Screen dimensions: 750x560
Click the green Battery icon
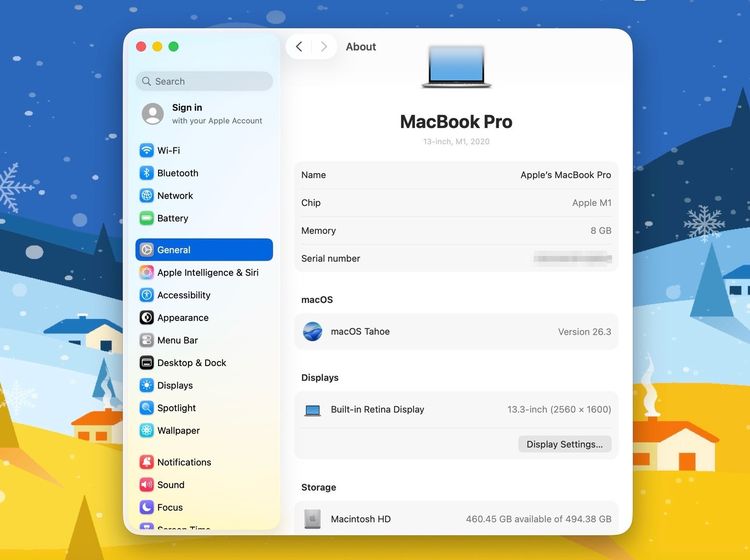coord(146,218)
